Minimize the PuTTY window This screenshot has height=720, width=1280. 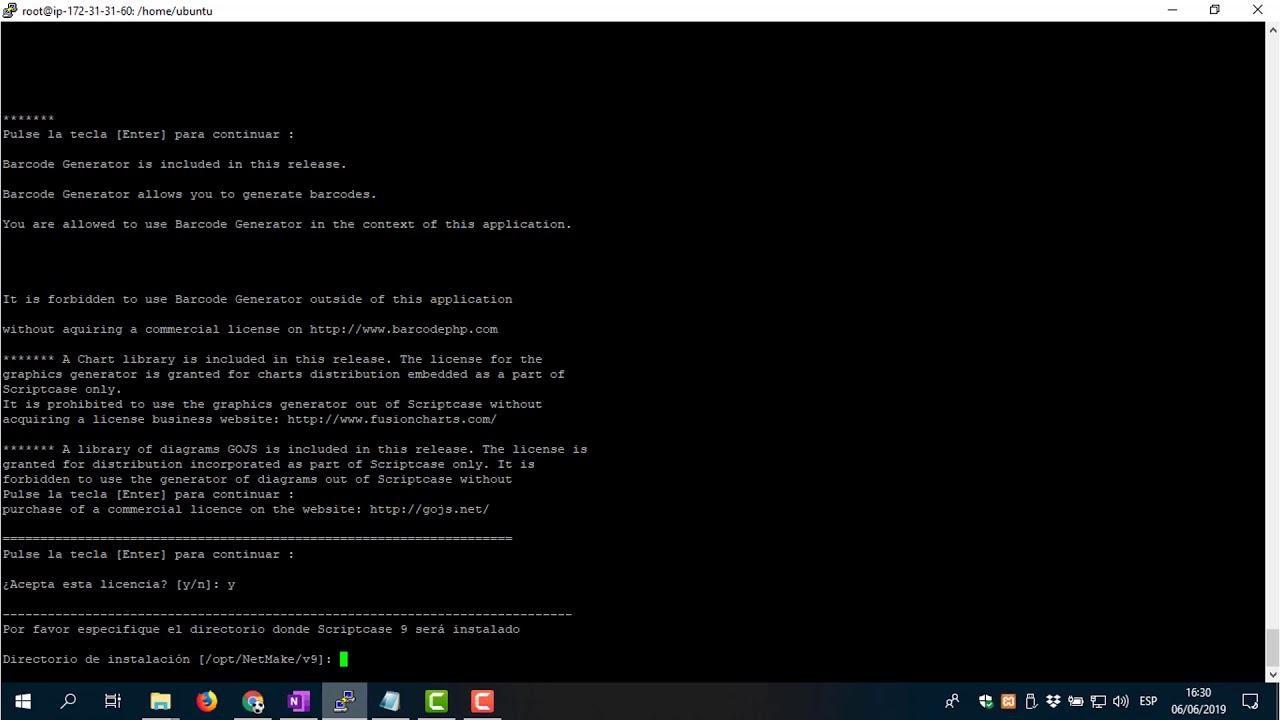pyautogui.click(x=1172, y=10)
